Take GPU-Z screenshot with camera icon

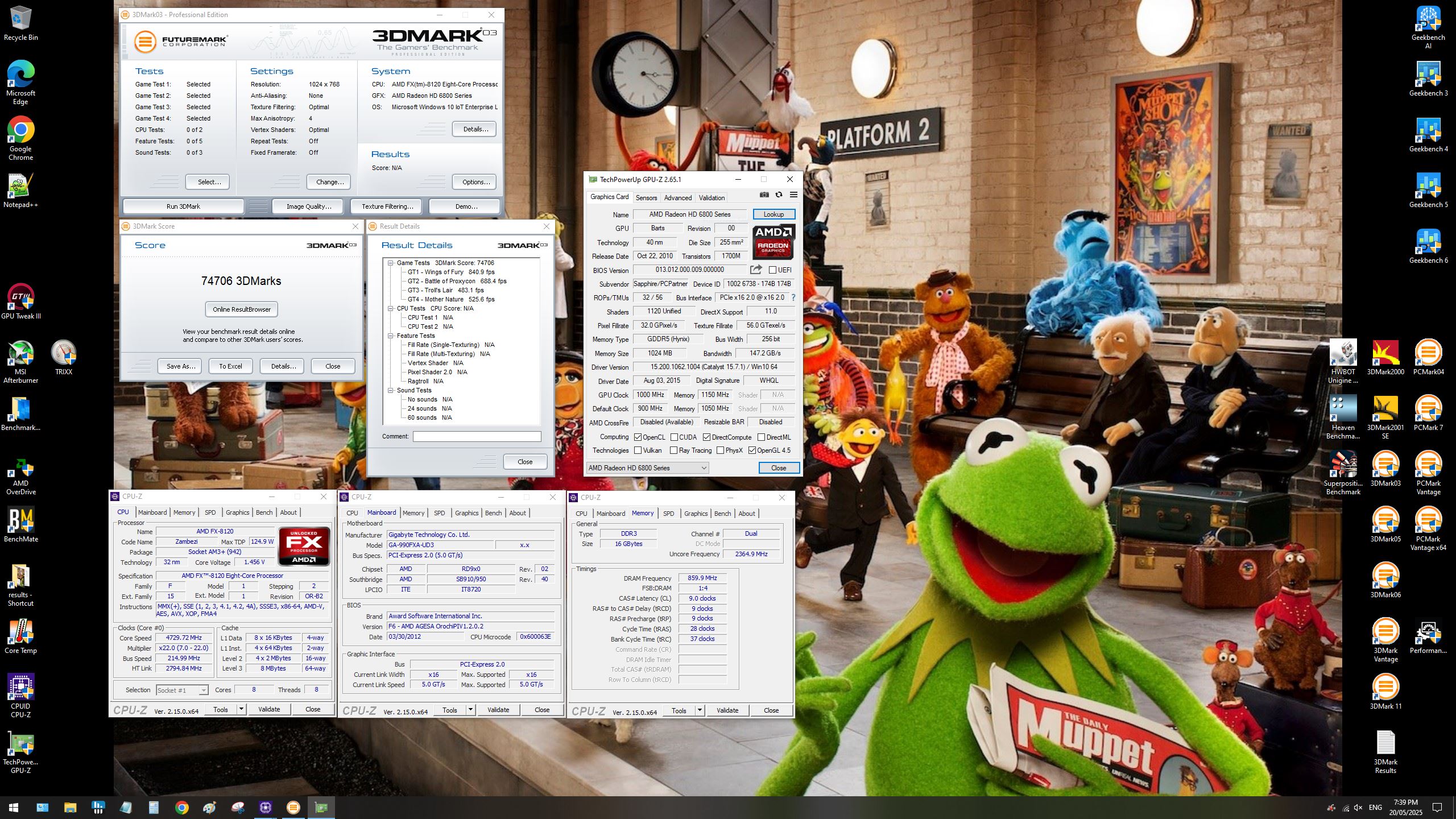tap(764, 195)
